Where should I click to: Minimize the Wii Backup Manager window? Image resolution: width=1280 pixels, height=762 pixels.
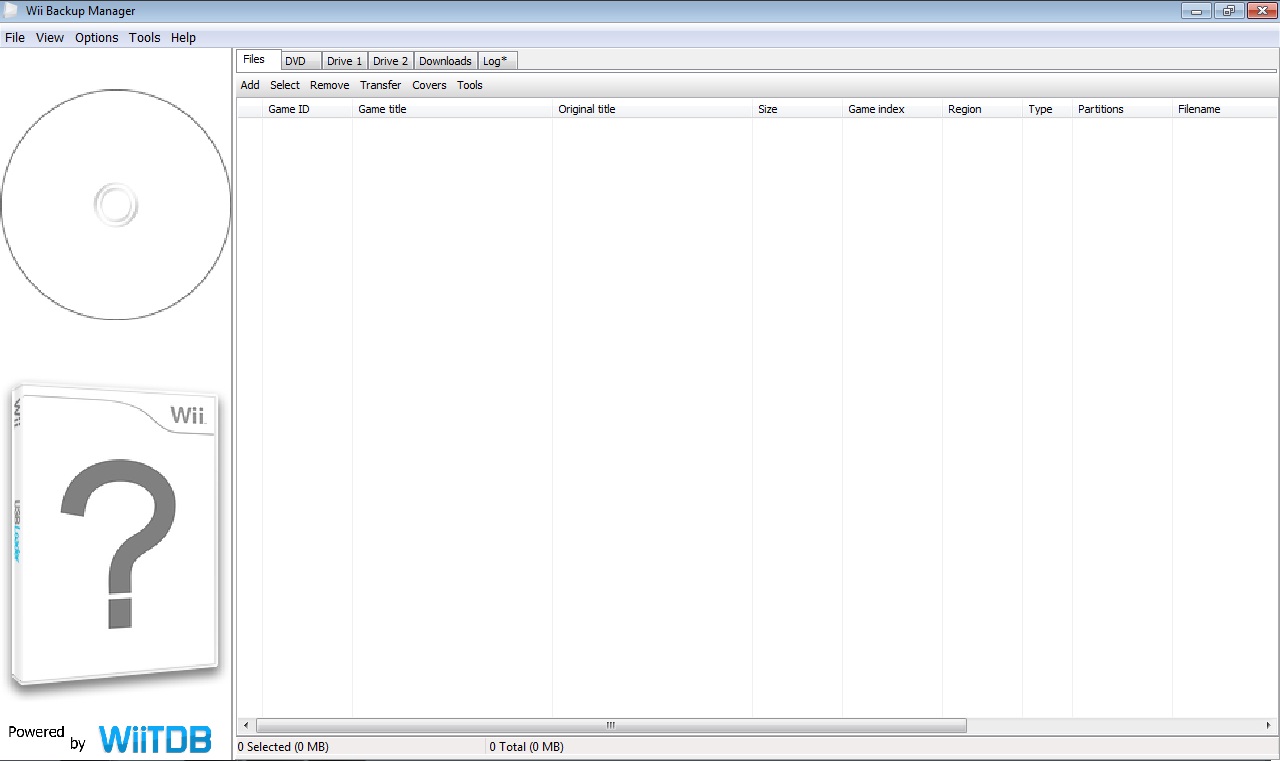point(1196,11)
